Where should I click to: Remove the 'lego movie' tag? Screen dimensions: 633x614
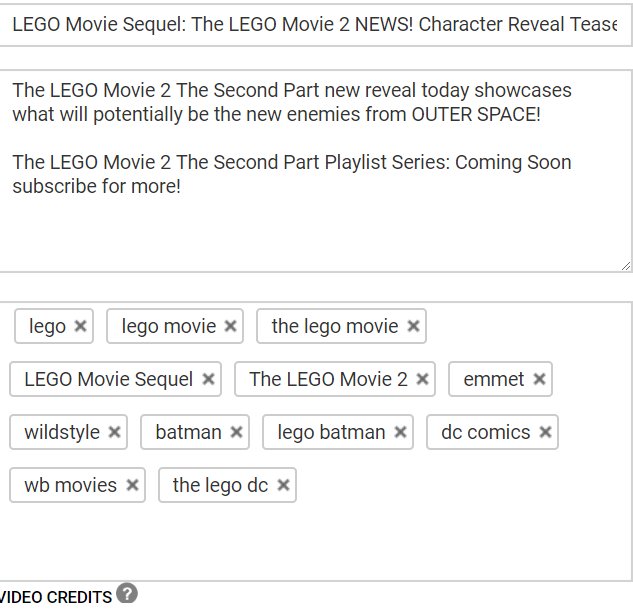click(231, 326)
